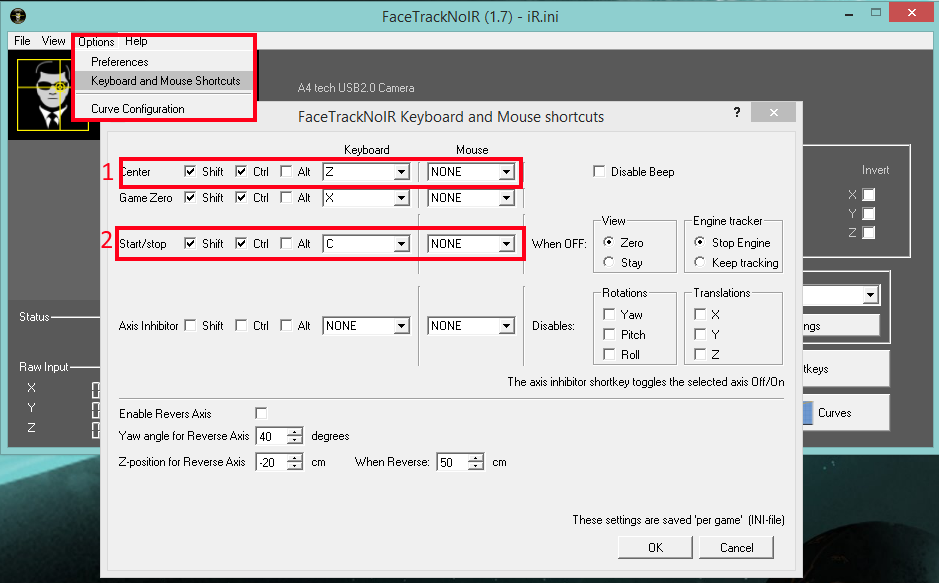The height and width of the screenshot is (583, 939).
Task: Open Axis Inhibitor mouse button dropdown
Action: tap(471, 326)
